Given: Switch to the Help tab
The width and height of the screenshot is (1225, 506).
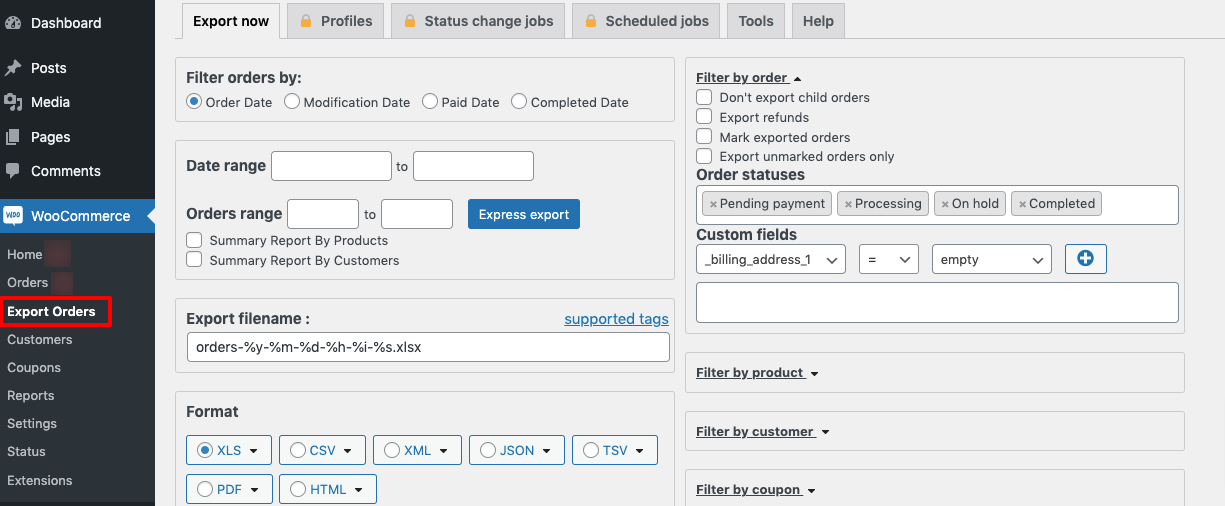Looking at the screenshot, I should tap(818, 21).
